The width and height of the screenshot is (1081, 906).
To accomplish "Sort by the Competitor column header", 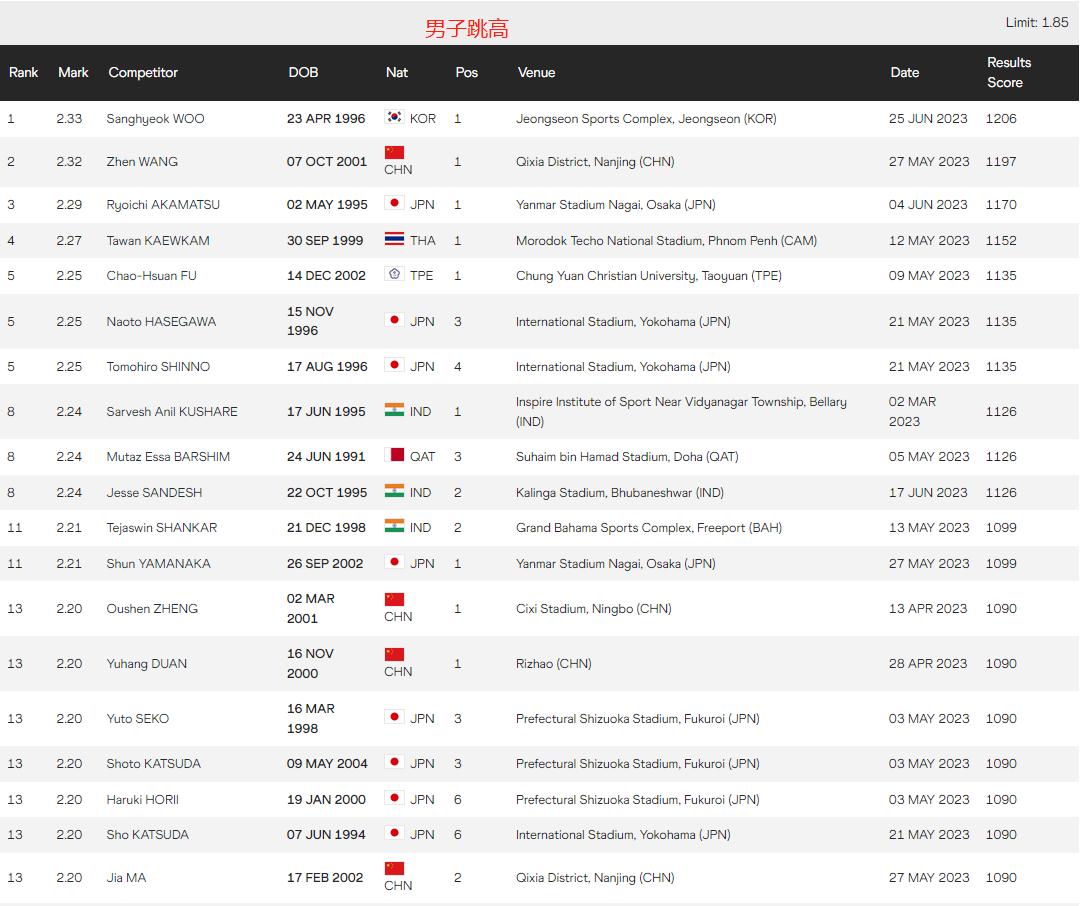I will click(143, 72).
